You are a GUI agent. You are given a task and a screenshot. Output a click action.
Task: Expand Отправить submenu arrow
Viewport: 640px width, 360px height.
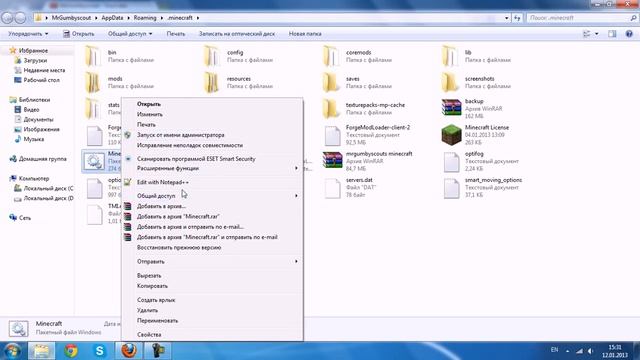point(296,261)
